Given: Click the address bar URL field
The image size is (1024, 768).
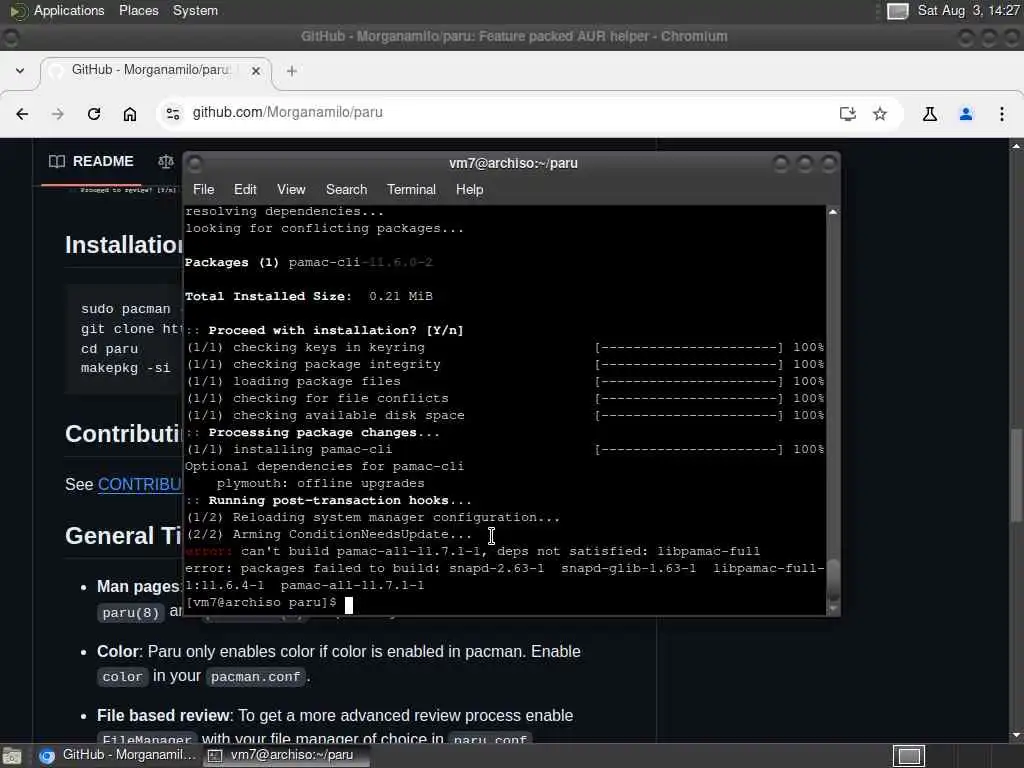Looking at the screenshot, I should (x=509, y=112).
